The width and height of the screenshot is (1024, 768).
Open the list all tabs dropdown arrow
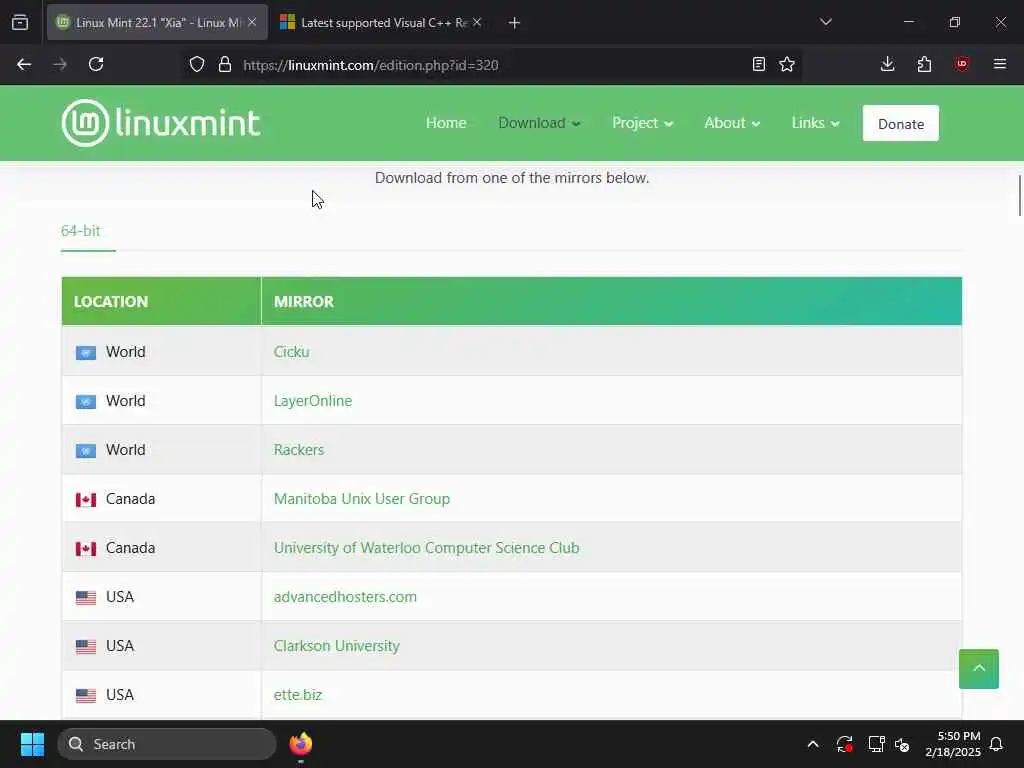(825, 23)
